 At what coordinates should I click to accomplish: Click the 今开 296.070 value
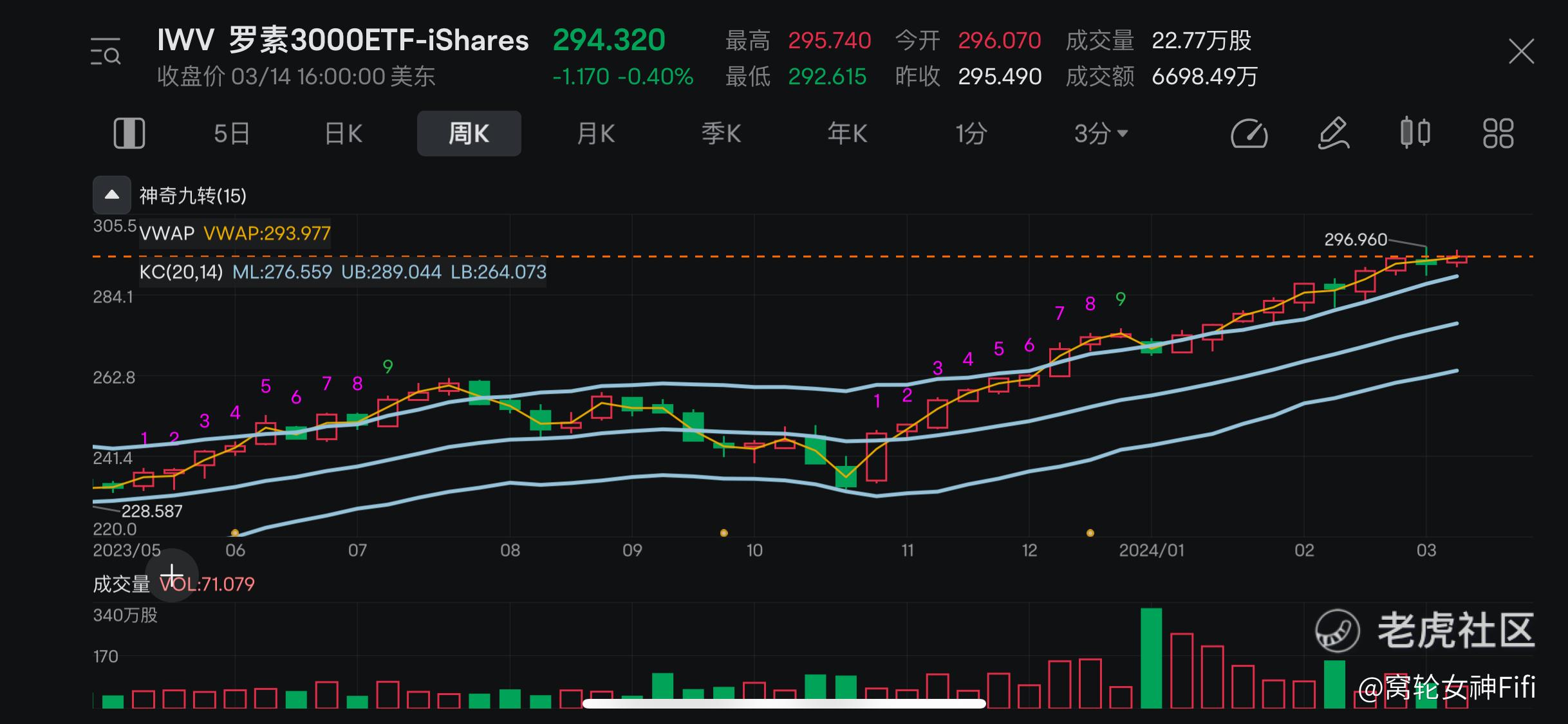click(x=1000, y=41)
